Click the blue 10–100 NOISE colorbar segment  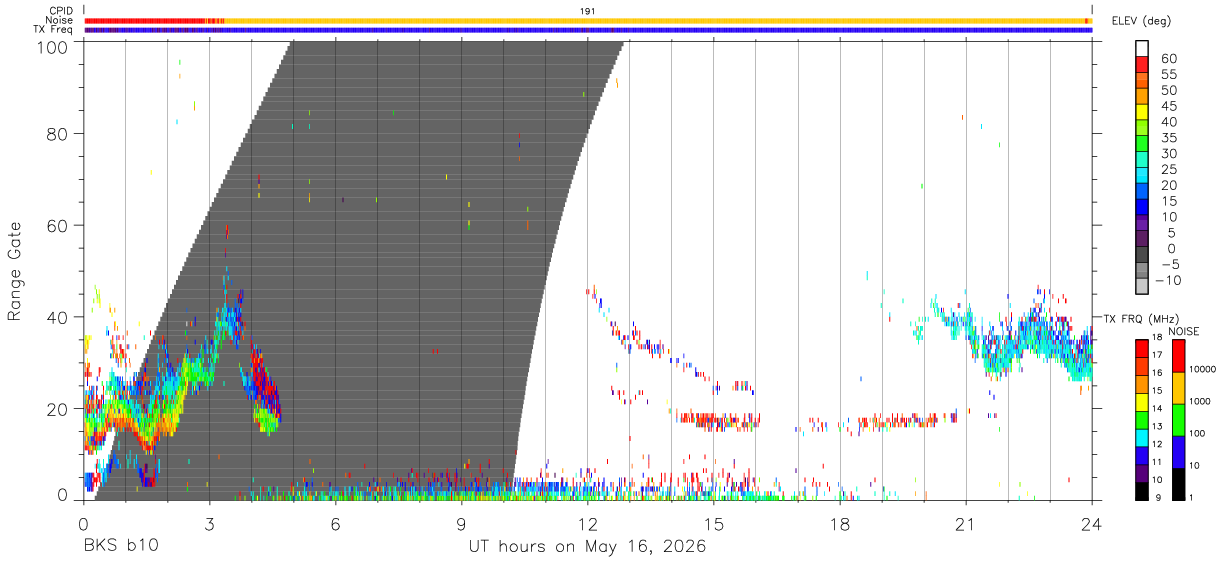tap(1179, 450)
